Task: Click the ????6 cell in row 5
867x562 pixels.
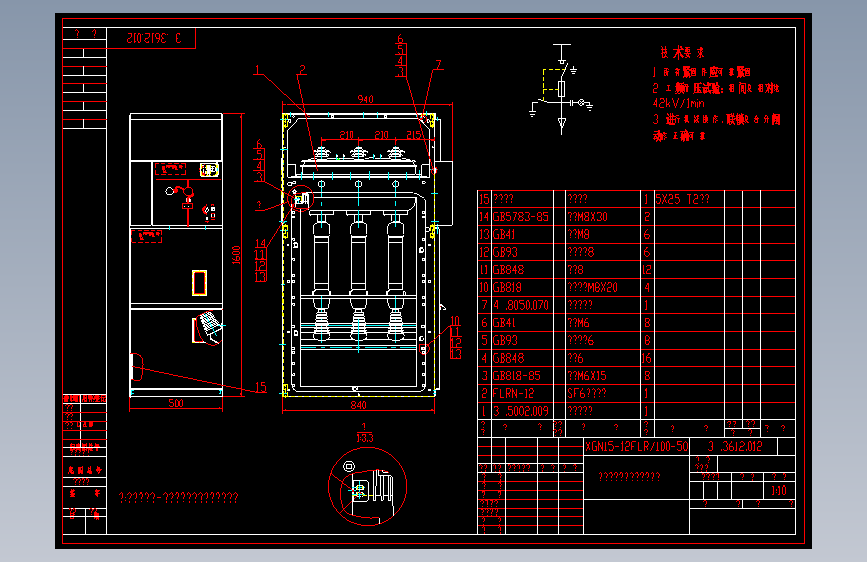Action: [581, 341]
